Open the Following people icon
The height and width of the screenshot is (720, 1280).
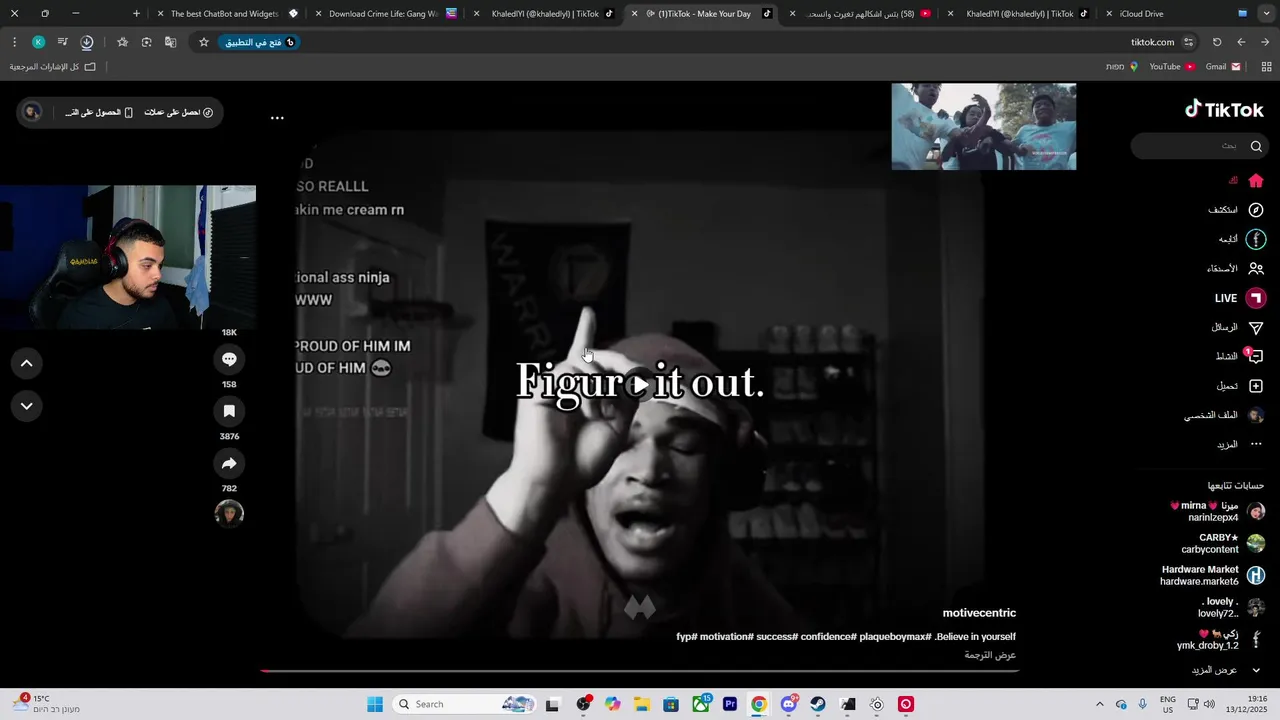[x=1256, y=268]
